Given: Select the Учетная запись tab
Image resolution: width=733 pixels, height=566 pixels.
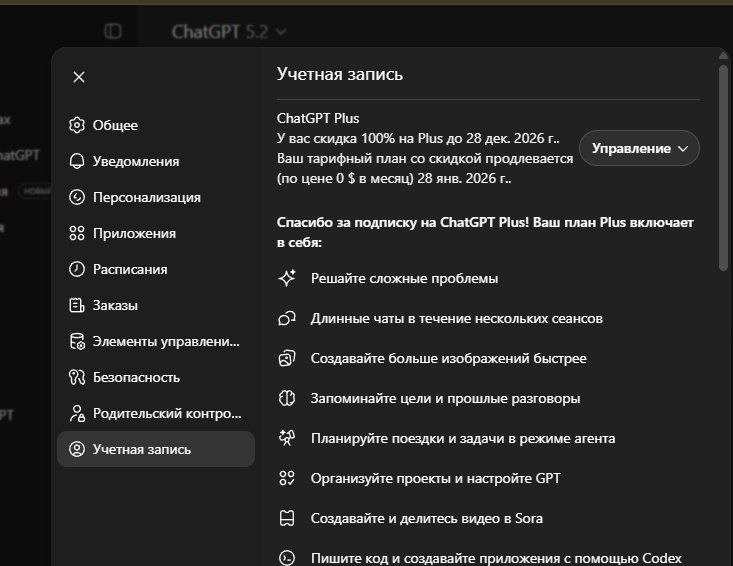Looking at the screenshot, I should [x=156, y=449].
